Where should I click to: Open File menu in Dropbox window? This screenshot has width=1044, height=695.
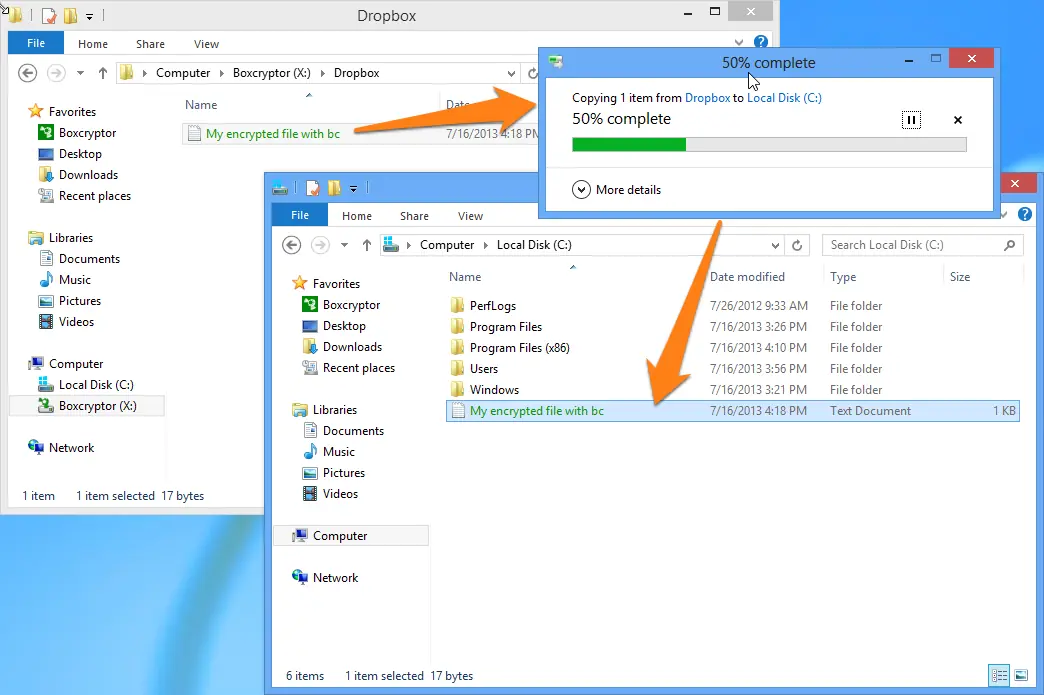tap(36, 43)
